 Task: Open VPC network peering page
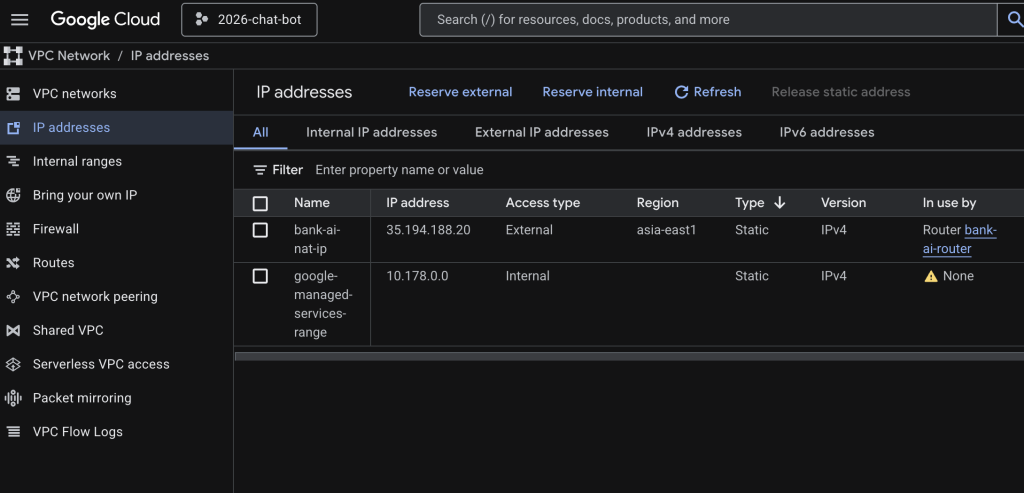[x=95, y=296]
